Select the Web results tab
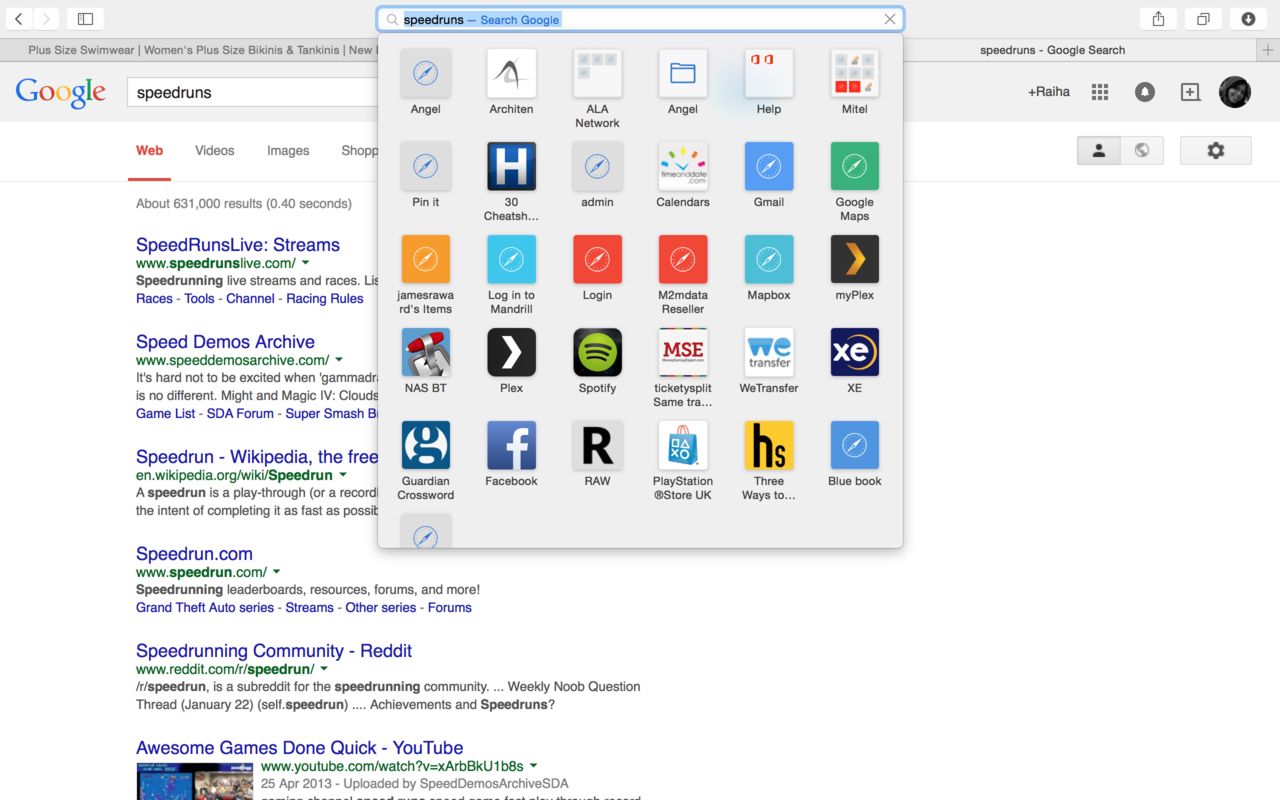Viewport: 1280px width, 800px height. click(149, 151)
